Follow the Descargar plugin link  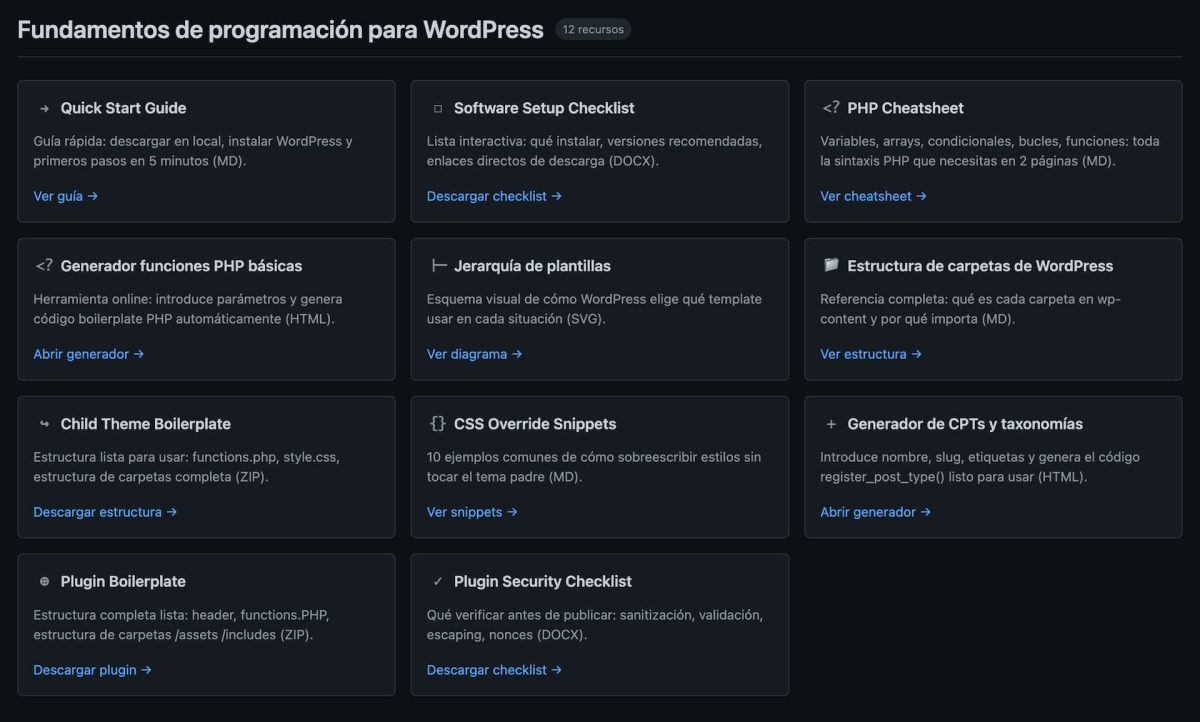tap(93, 669)
